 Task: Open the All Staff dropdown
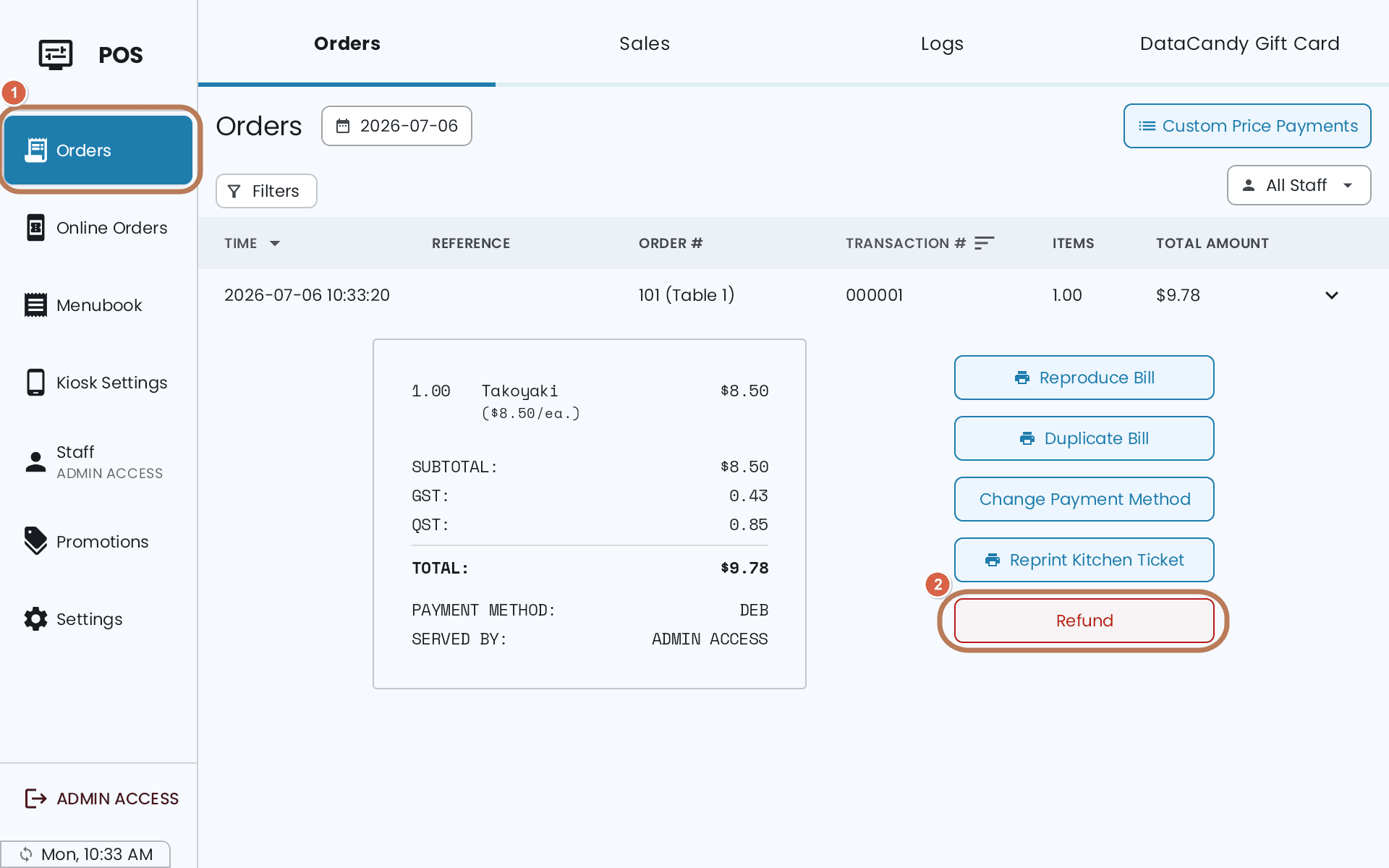pos(1299,185)
